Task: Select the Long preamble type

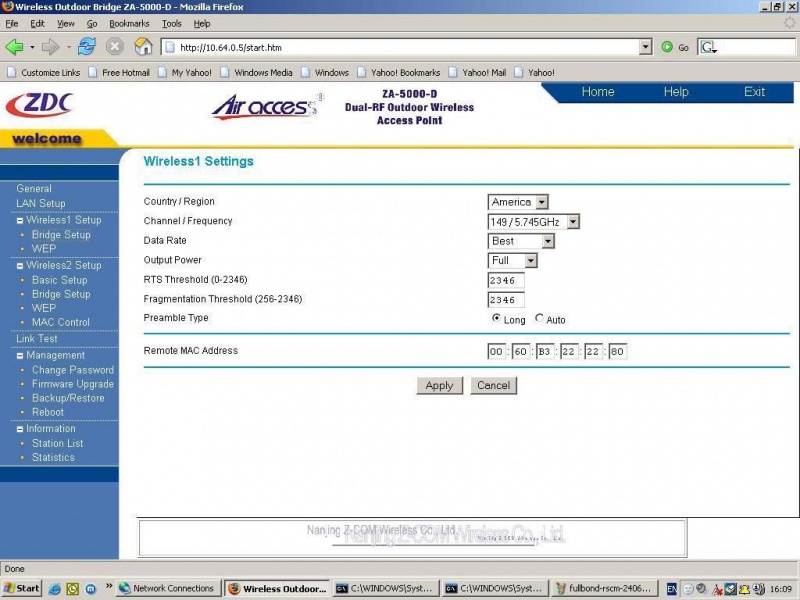Action: pos(495,318)
